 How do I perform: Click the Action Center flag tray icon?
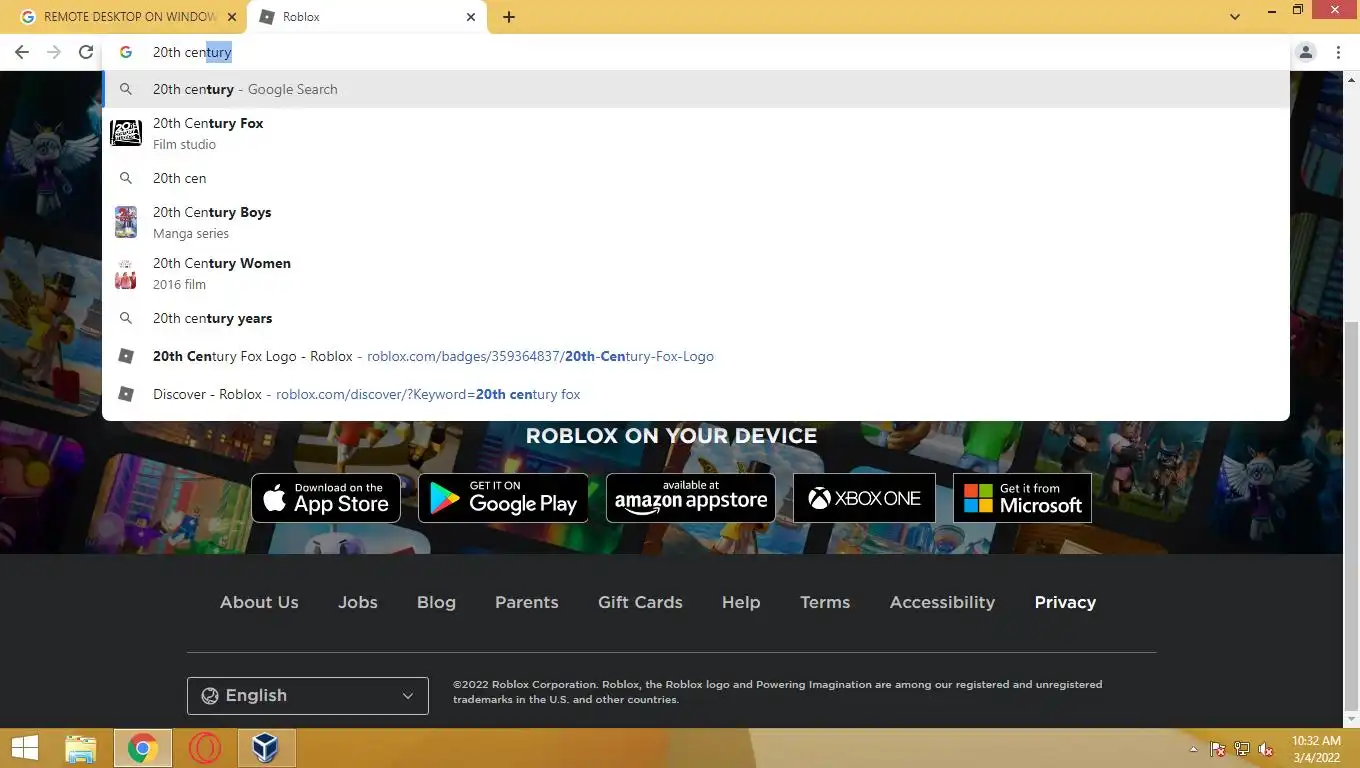pos(1218,749)
